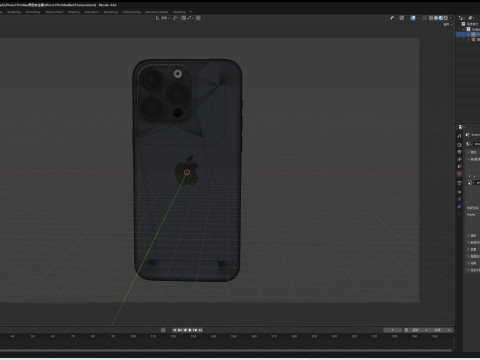Open the Scene properties tab
This screenshot has height=360, width=480.
tap(459, 166)
